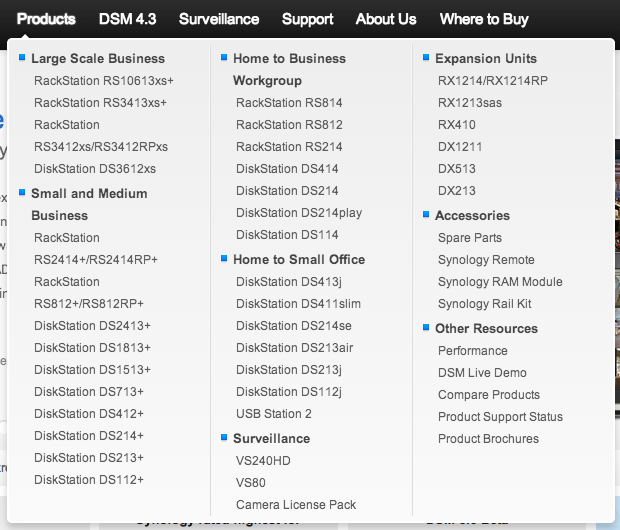The width and height of the screenshot is (620, 530).
Task: Open VS80 product link
Action: tap(251, 483)
